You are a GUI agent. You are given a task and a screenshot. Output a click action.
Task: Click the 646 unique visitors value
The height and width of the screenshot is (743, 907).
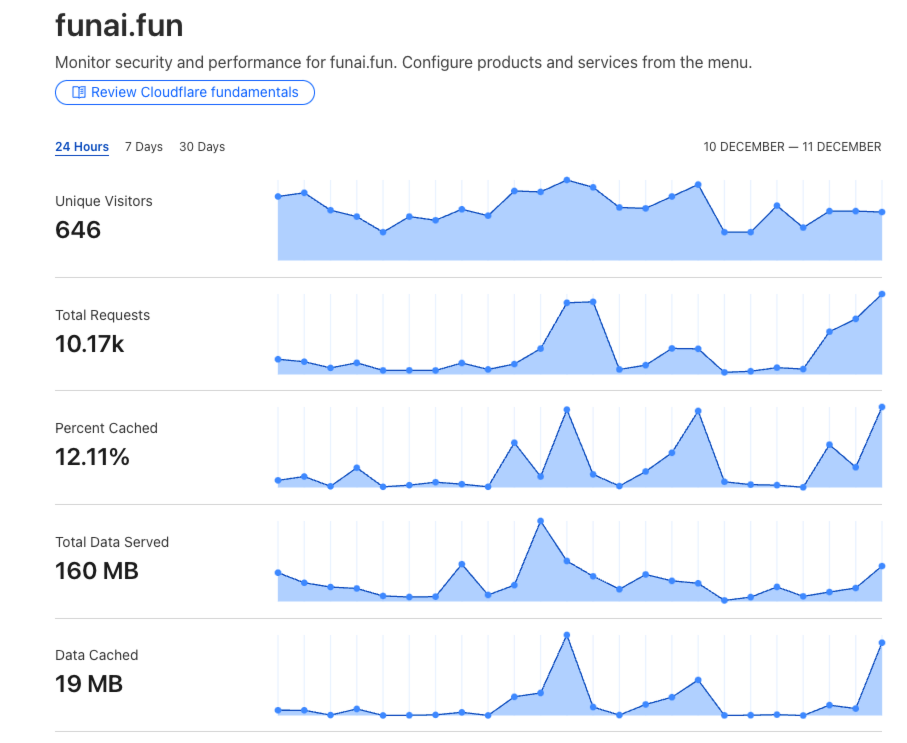78,230
